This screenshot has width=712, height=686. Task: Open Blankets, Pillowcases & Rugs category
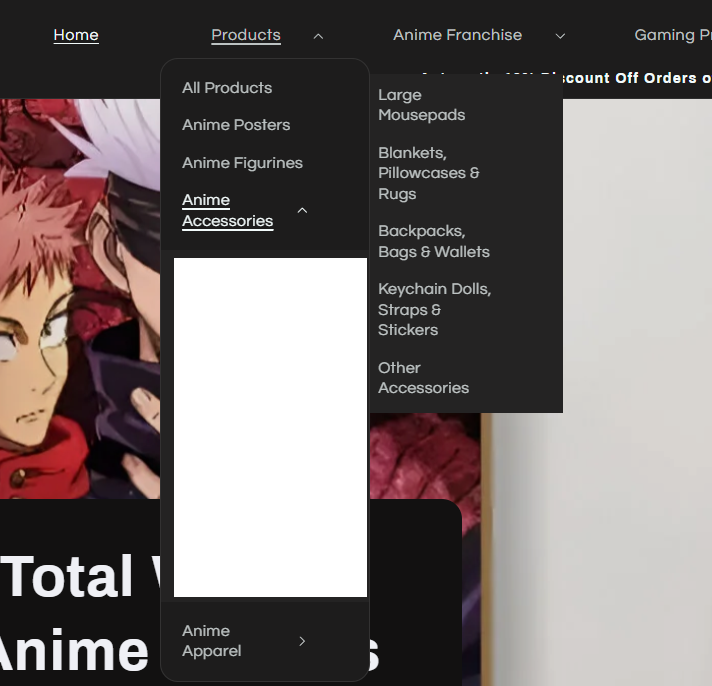coord(429,173)
